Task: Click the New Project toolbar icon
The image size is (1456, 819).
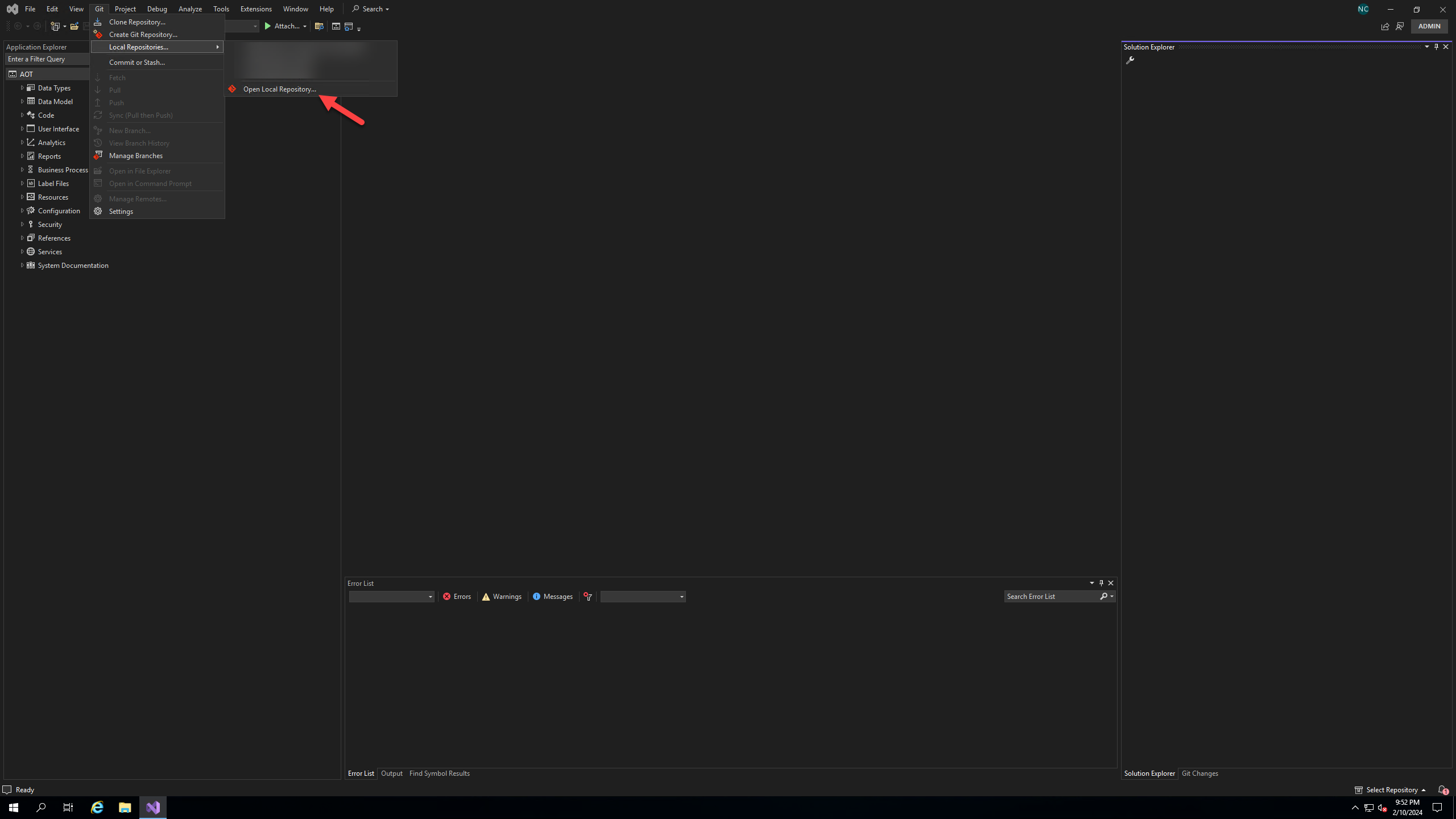Action: [x=56, y=26]
